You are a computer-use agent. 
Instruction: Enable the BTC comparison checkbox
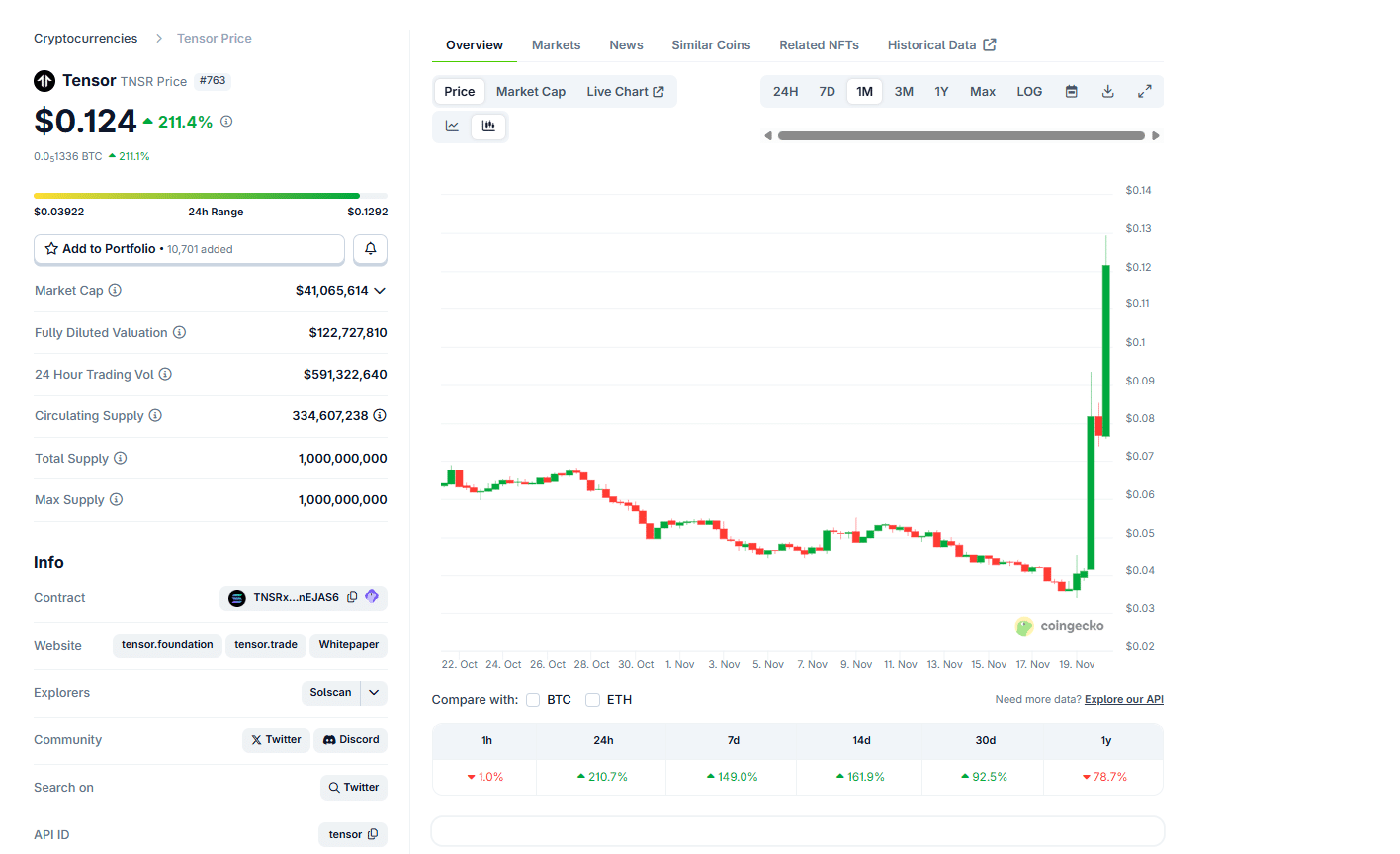533,699
